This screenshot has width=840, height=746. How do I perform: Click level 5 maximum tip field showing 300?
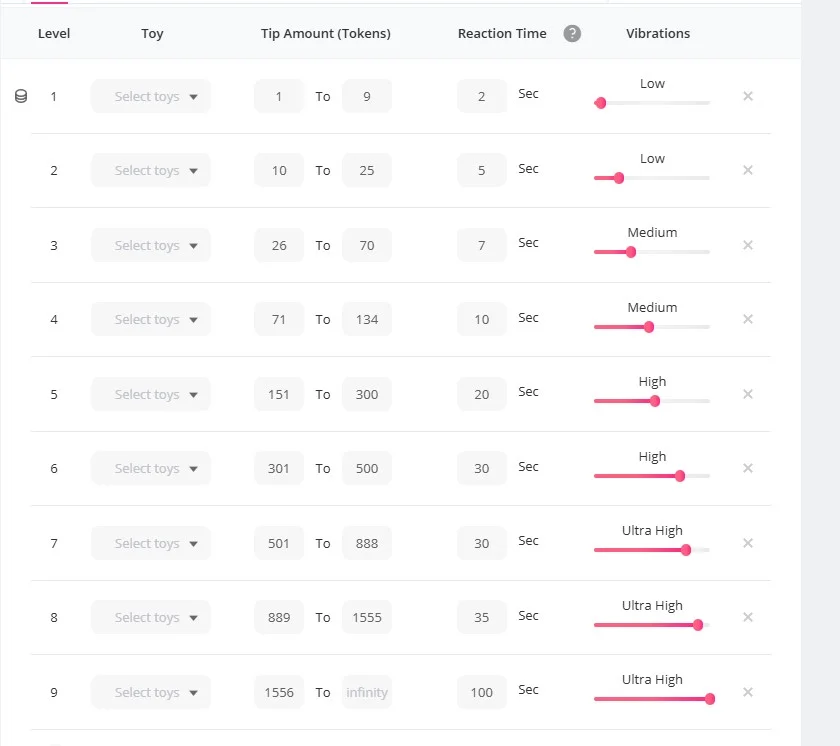pyautogui.click(x=367, y=395)
